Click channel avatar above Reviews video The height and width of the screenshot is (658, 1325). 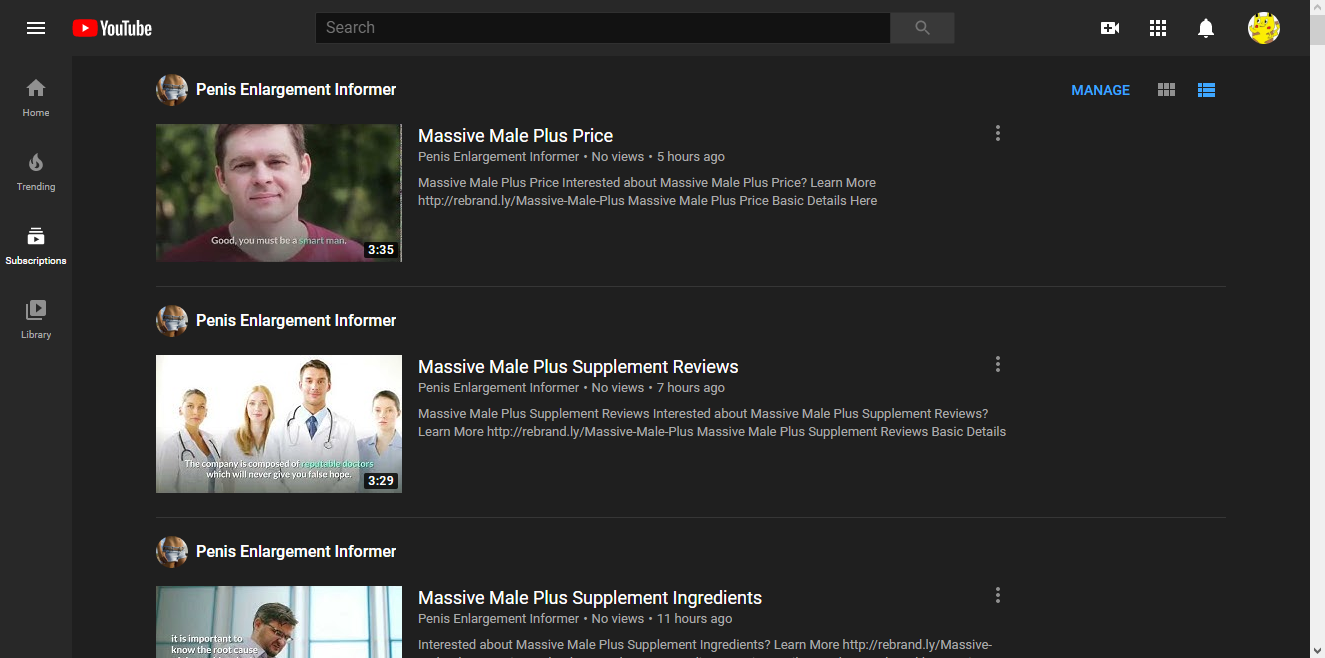click(172, 321)
